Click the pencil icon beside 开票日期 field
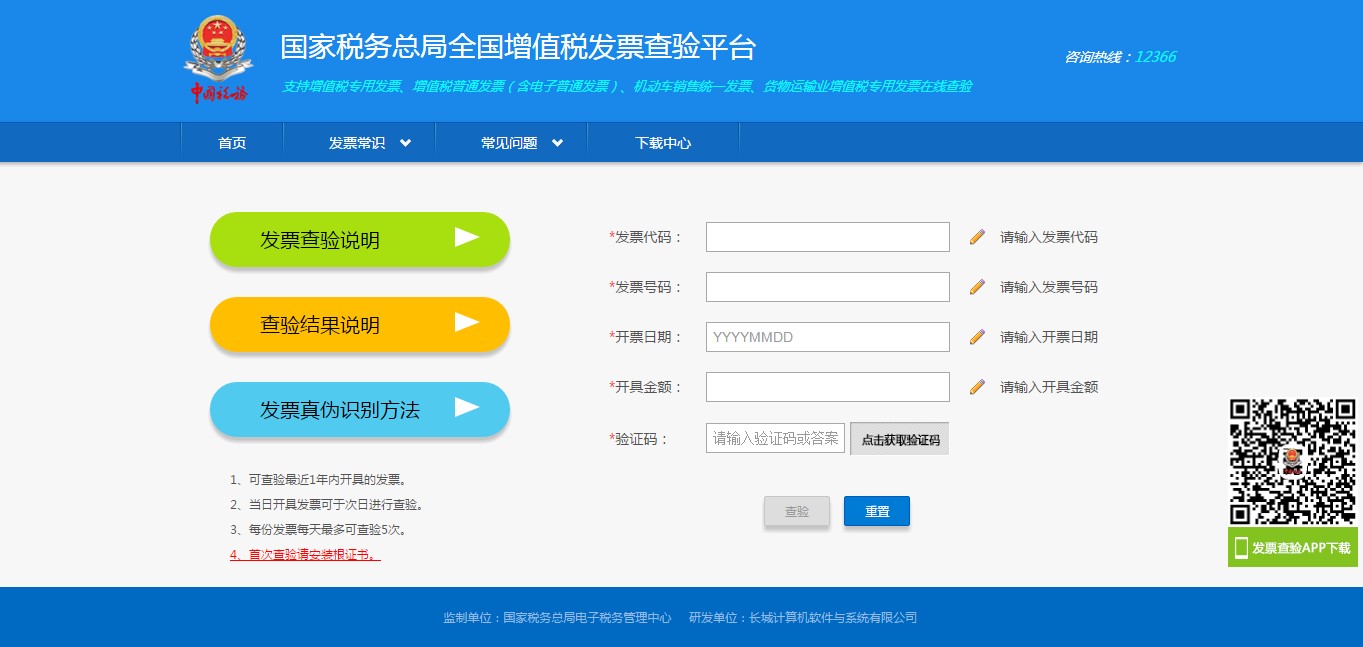This screenshot has height=647, width=1363. (x=976, y=337)
